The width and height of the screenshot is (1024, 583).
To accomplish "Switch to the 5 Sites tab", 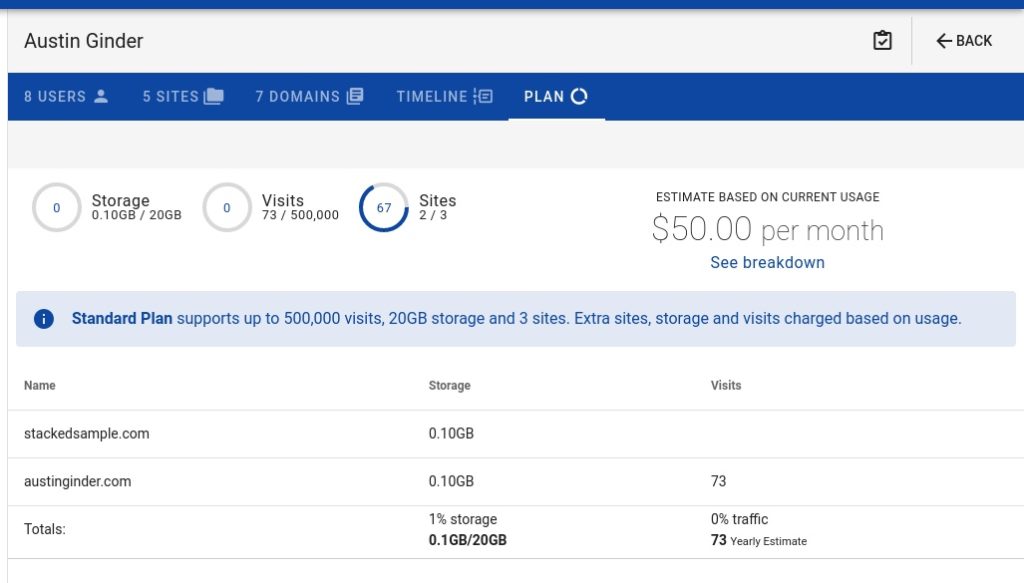I will pyautogui.click(x=183, y=97).
